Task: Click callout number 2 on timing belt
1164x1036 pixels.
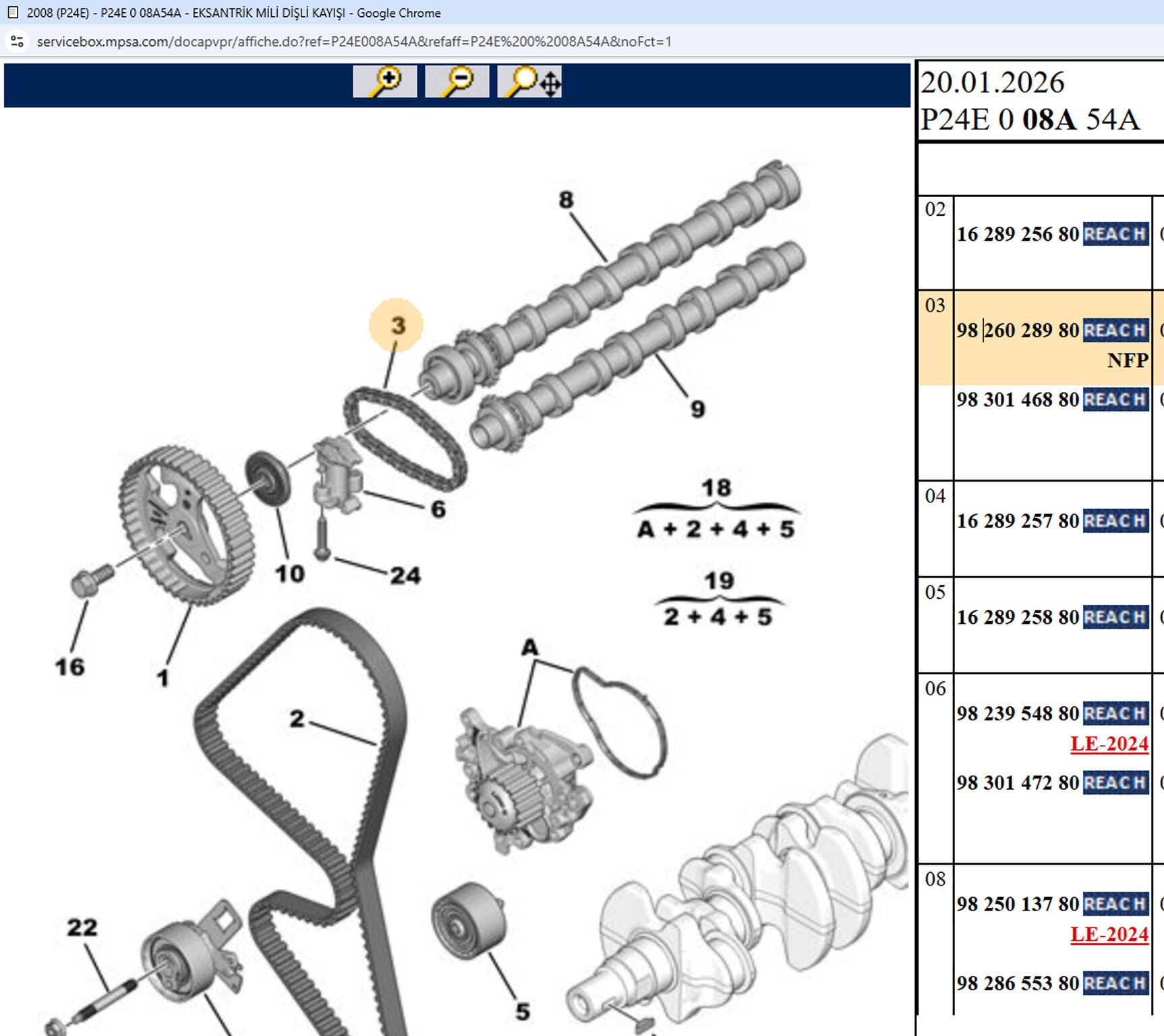Action: 297,719
